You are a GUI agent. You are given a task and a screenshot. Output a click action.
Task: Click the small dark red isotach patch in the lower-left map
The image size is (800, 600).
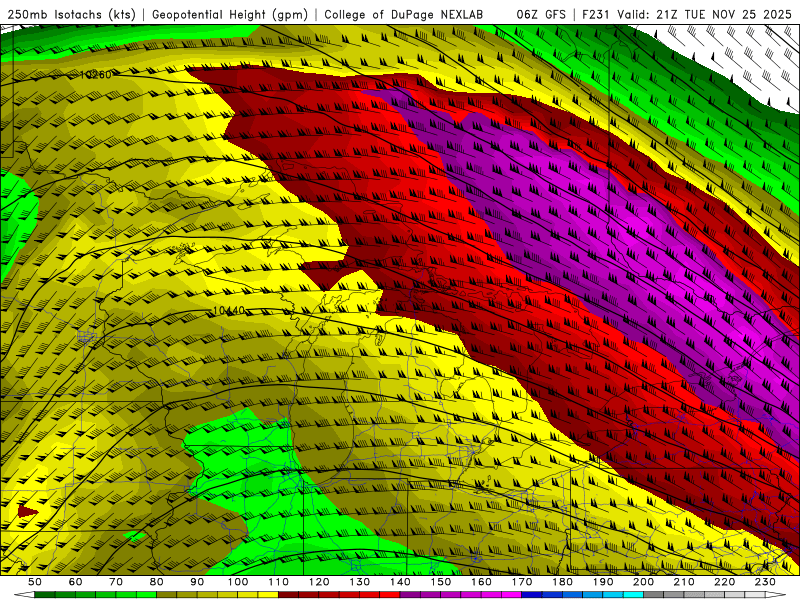point(27,511)
